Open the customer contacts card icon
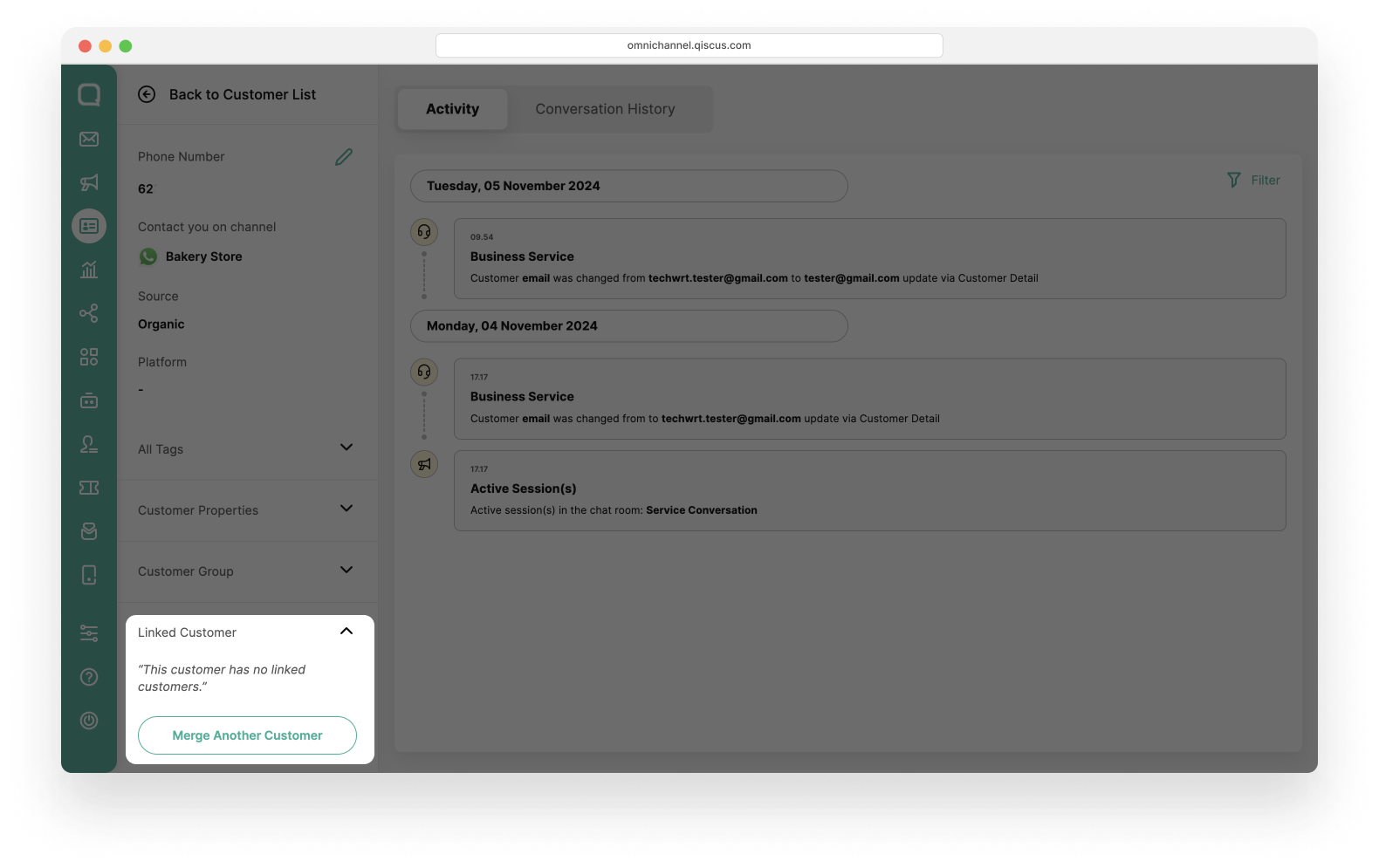This screenshot has width=1379, height=868. pyautogui.click(x=89, y=226)
